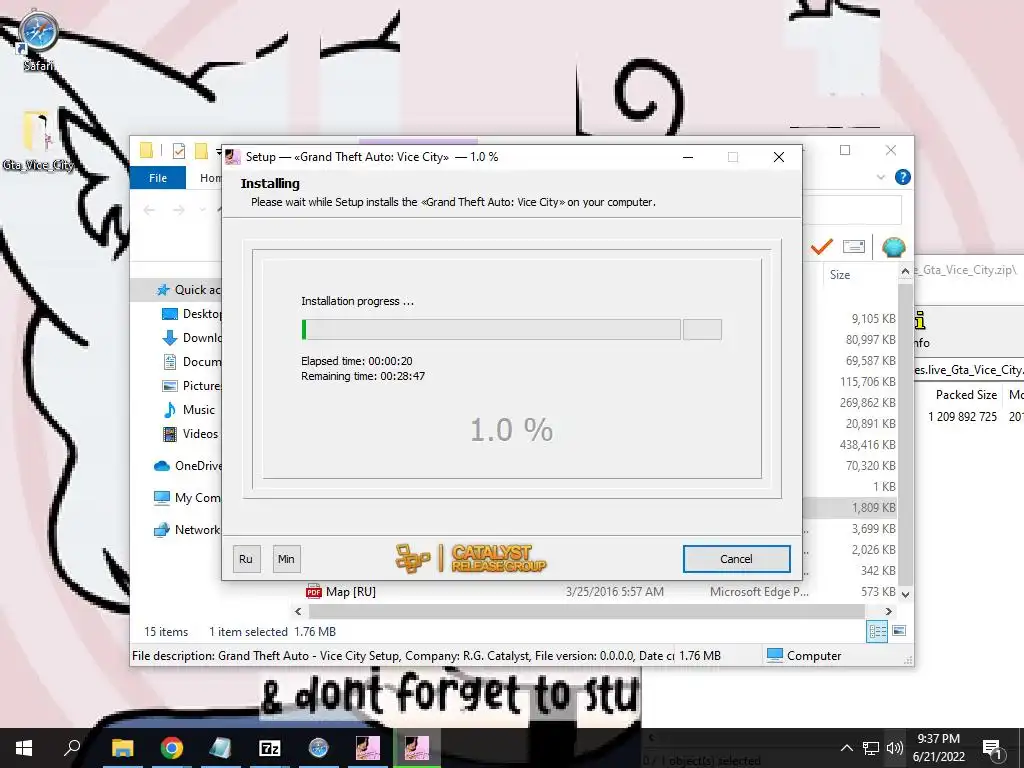Switch to active GTA Setup taskbar icon
1024x768 pixels.
click(x=417, y=748)
